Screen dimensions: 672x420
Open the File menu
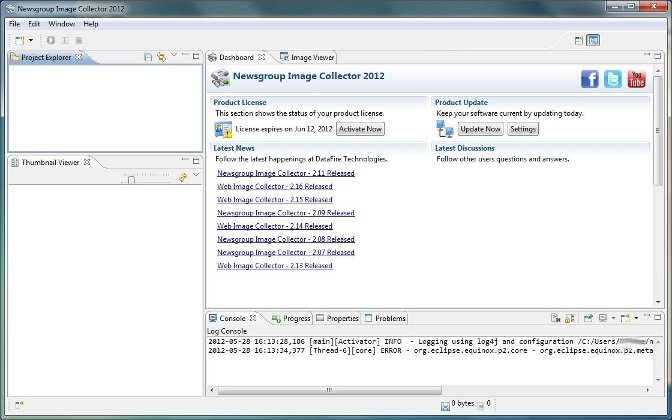14,24
